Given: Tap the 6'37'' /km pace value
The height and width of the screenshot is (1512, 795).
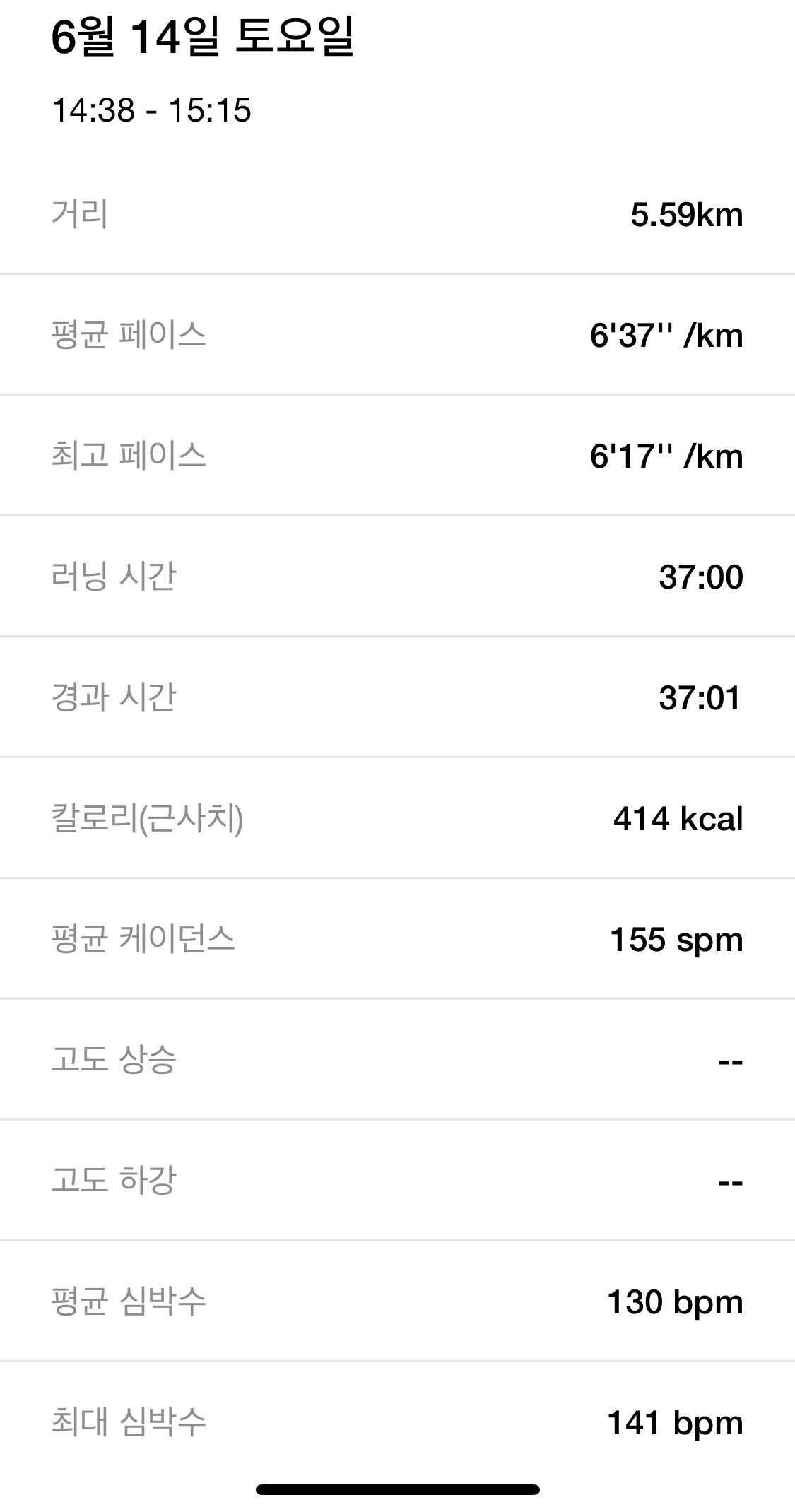Looking at the screenshot, I should tap(666, 336).
